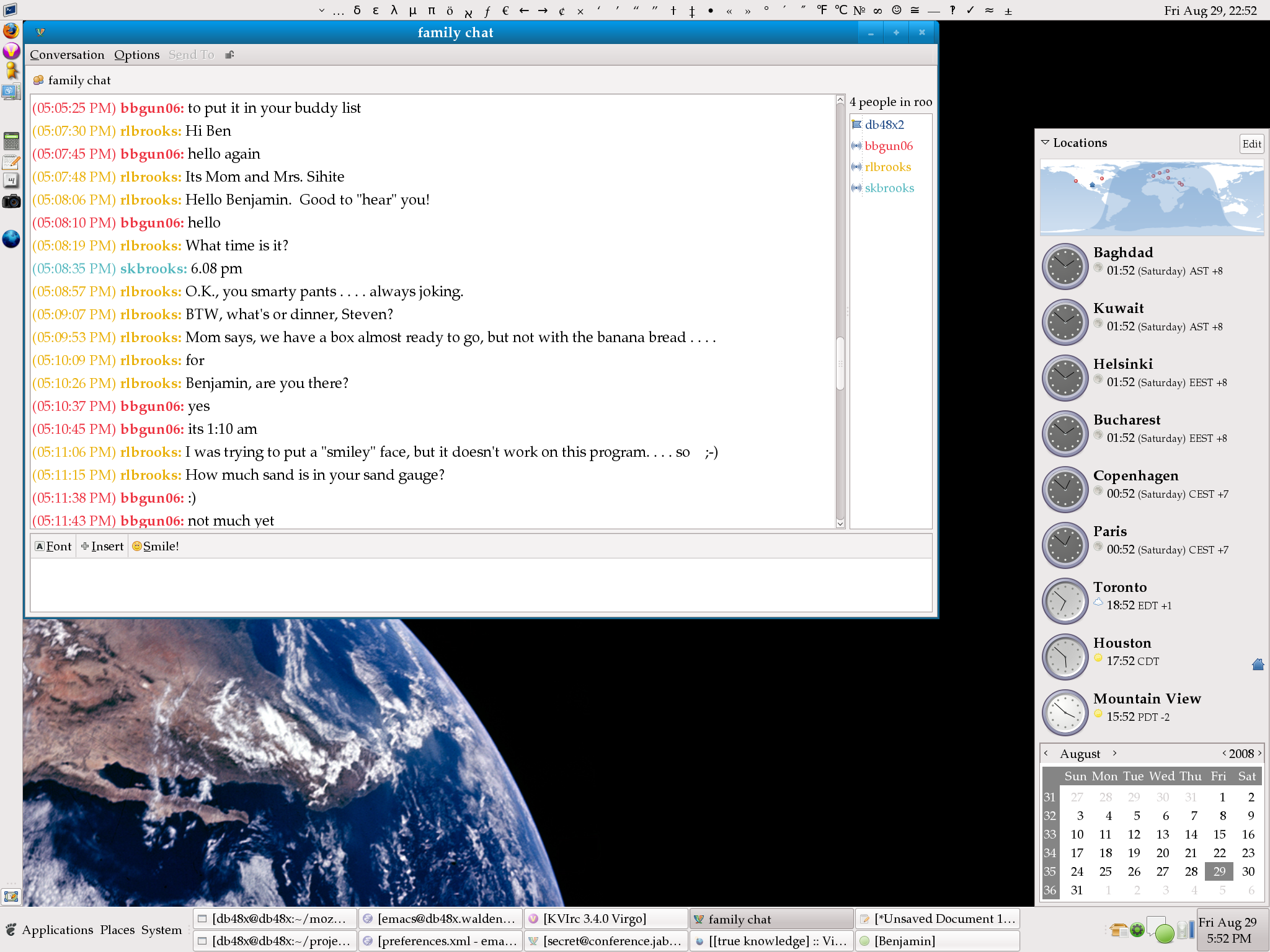The width and height of the screenshot is (1270, 952).
Task: Click Edit button in Locations panel
Action: (x=1252, y=144)
